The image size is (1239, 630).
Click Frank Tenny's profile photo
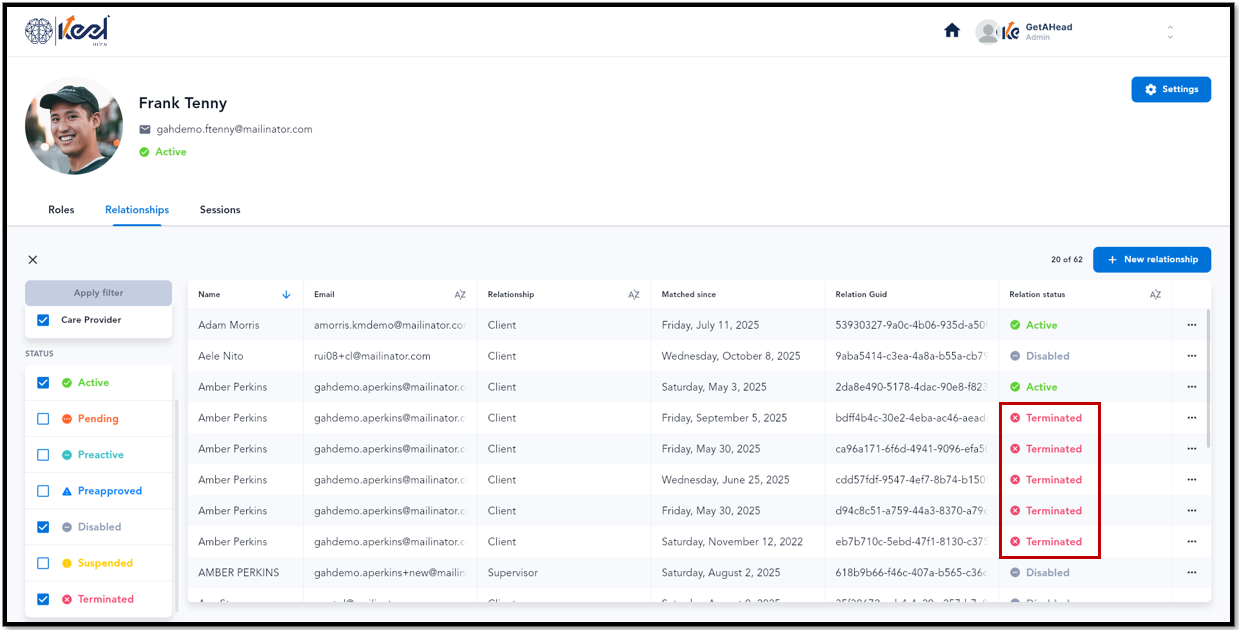pyautogui.click(x=75, y=126)
